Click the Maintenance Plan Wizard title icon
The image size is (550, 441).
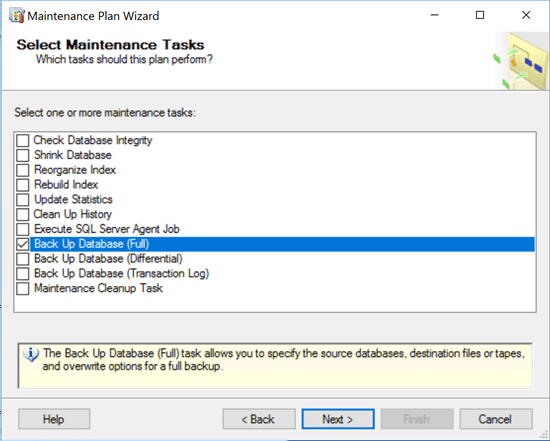[17, 15]
